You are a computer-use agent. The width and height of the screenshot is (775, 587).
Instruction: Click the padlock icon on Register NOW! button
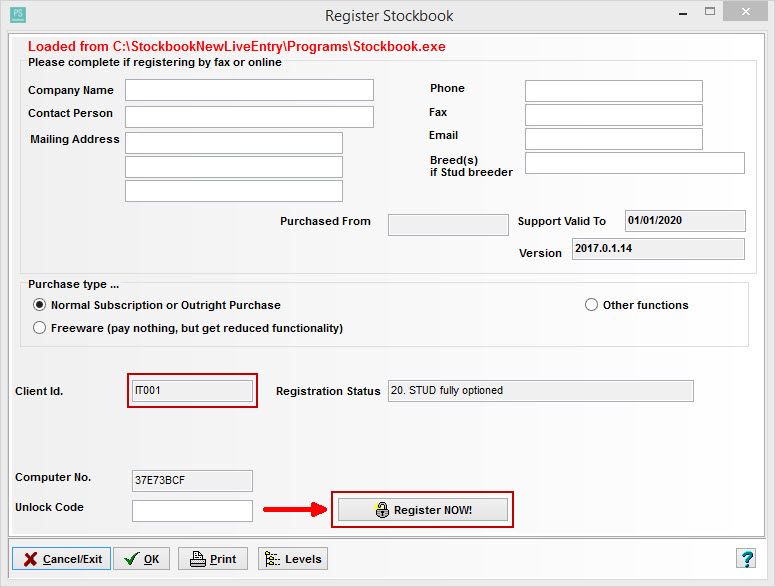(x=382, y=509)
